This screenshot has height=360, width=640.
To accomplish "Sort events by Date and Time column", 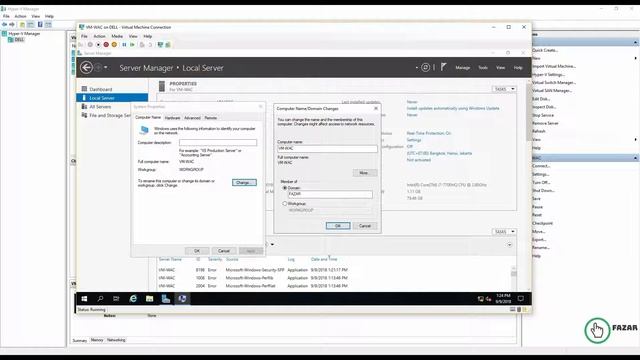I will tap(324, 259).
